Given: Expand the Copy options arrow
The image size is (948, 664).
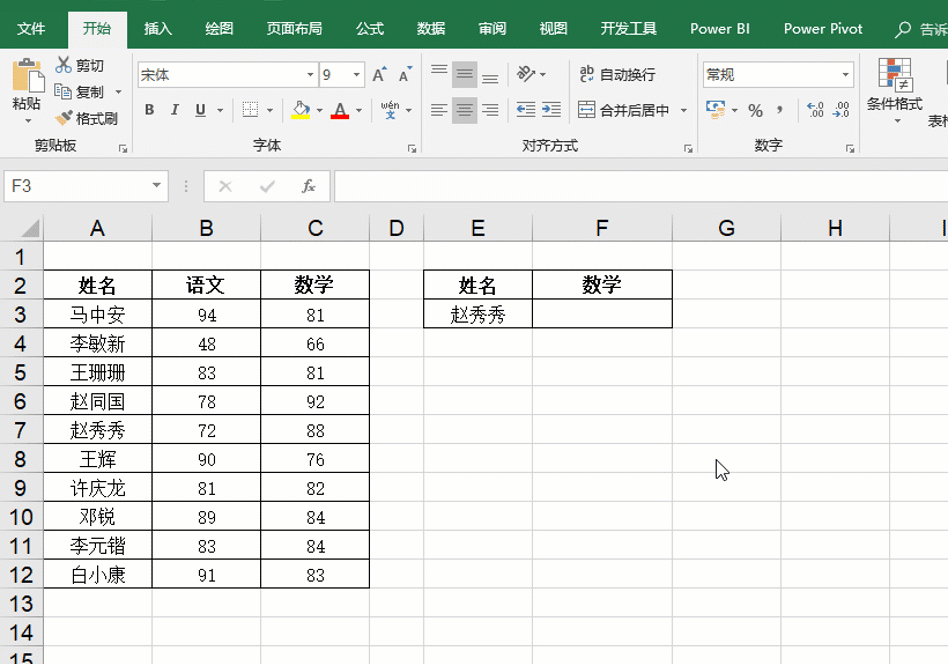Looking at the screenshot, I should tap(118, 92).
